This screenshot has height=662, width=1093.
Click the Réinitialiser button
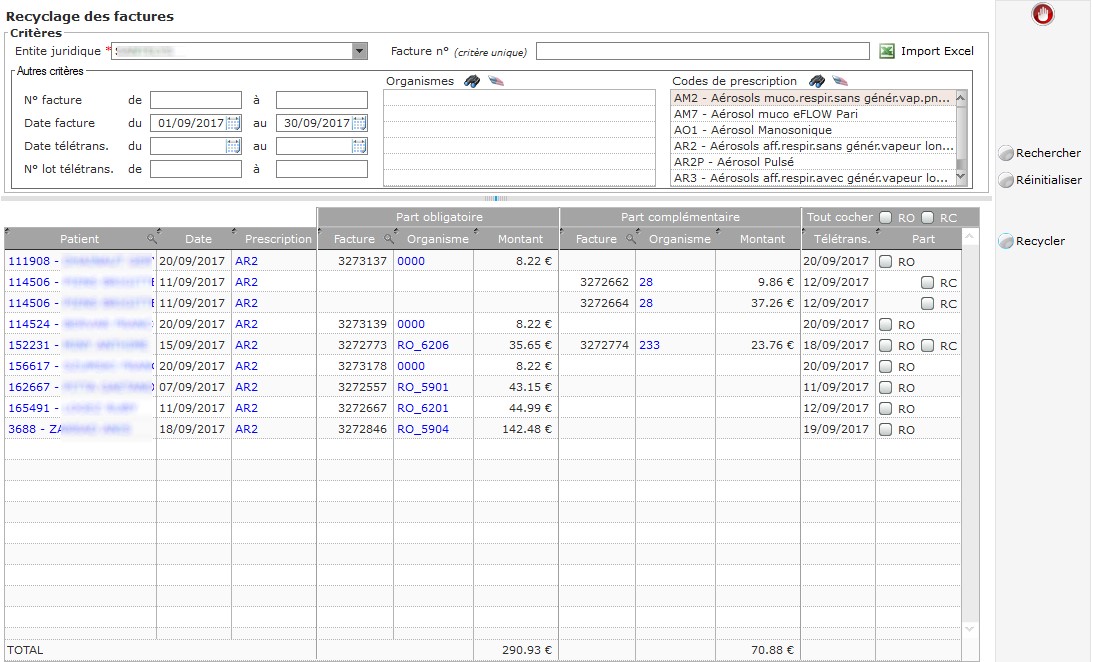[1040, 180]
